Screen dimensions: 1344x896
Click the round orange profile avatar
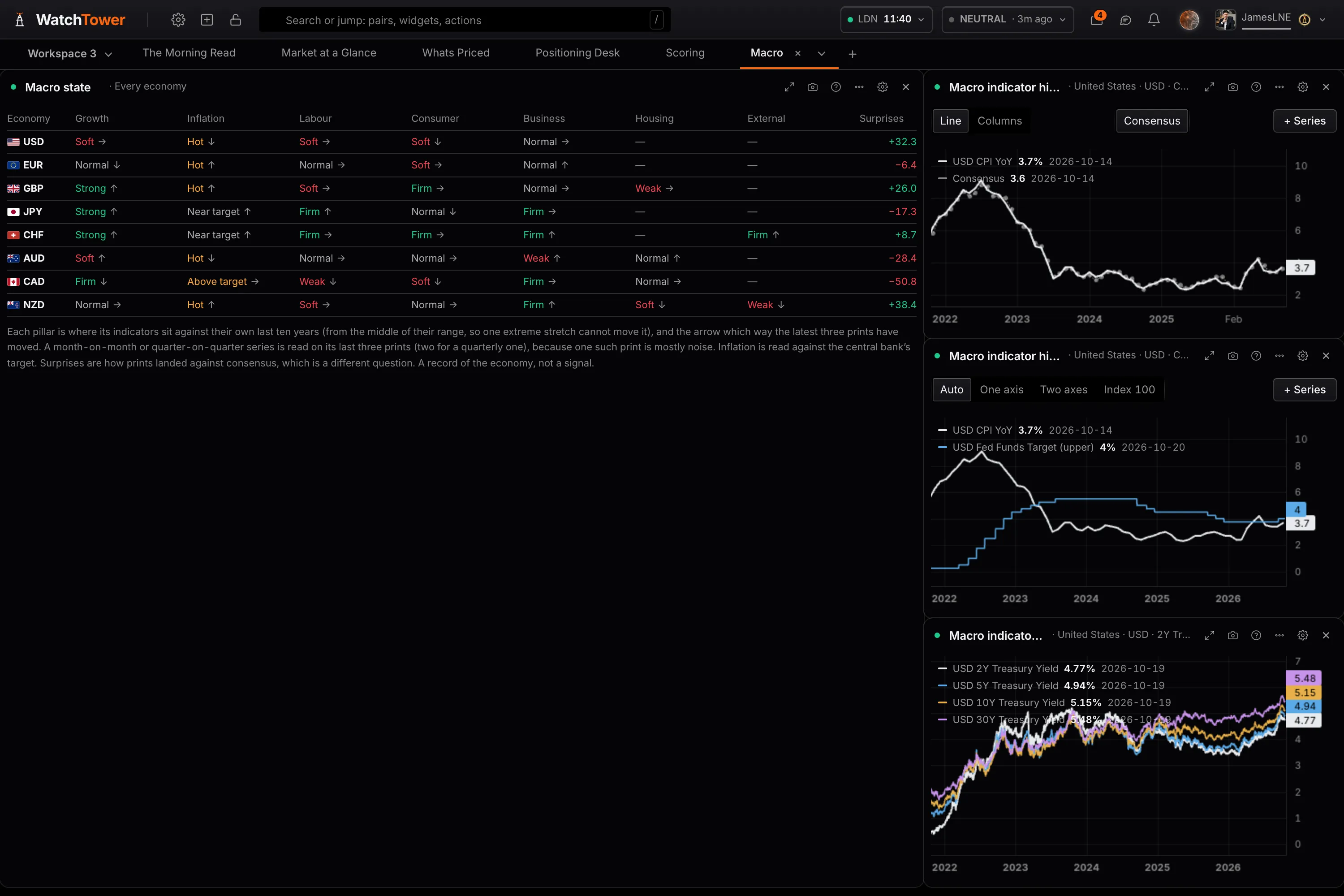[x=1189, y=20]
